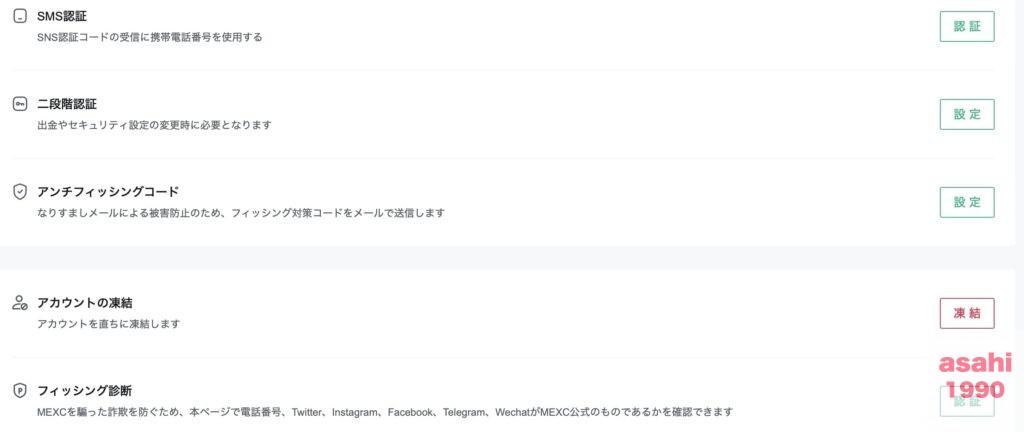Click the shield P icon beside フィッシング診断
Image resolution: width=1024 pixels, height=432 pixels.
(x=20, y=391)
